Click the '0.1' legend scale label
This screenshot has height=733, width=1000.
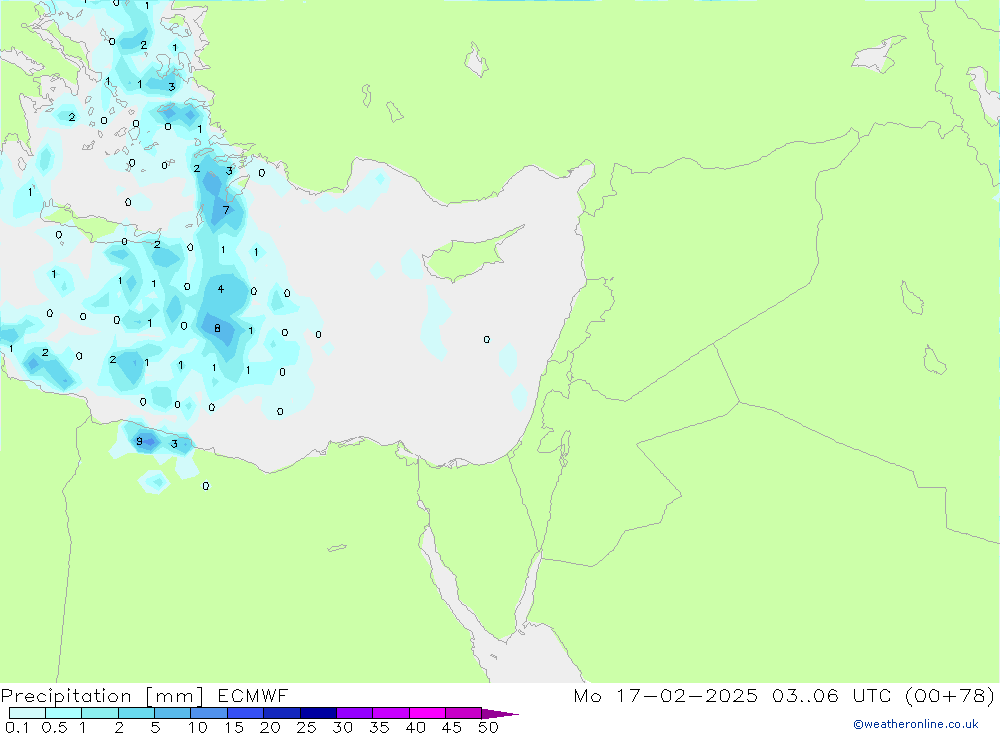click(17, 727)
